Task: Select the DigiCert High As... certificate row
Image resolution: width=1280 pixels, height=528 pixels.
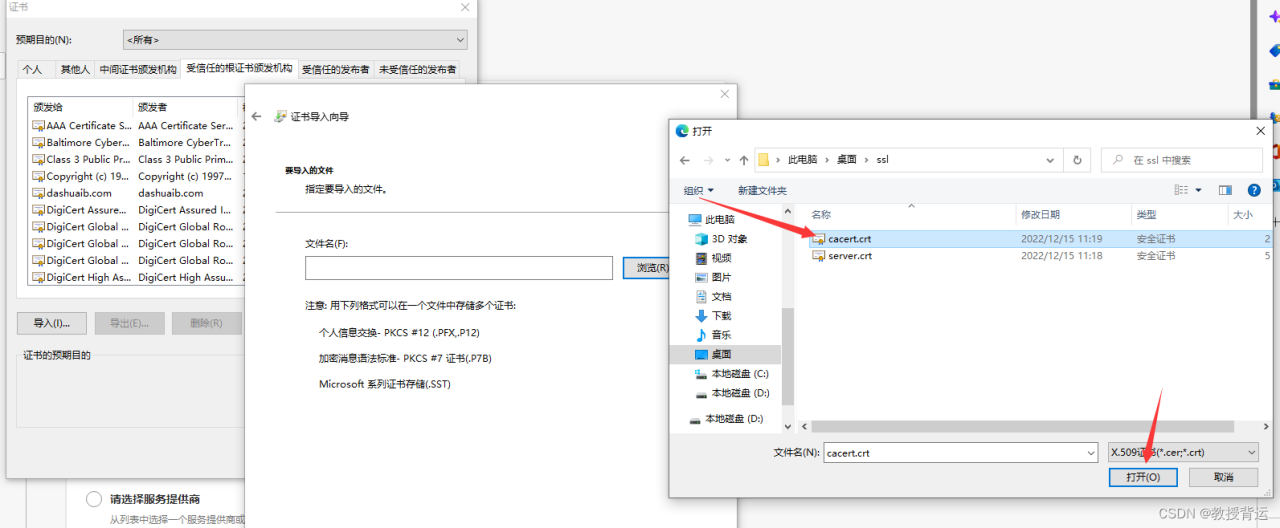Action: coord(135,278)
